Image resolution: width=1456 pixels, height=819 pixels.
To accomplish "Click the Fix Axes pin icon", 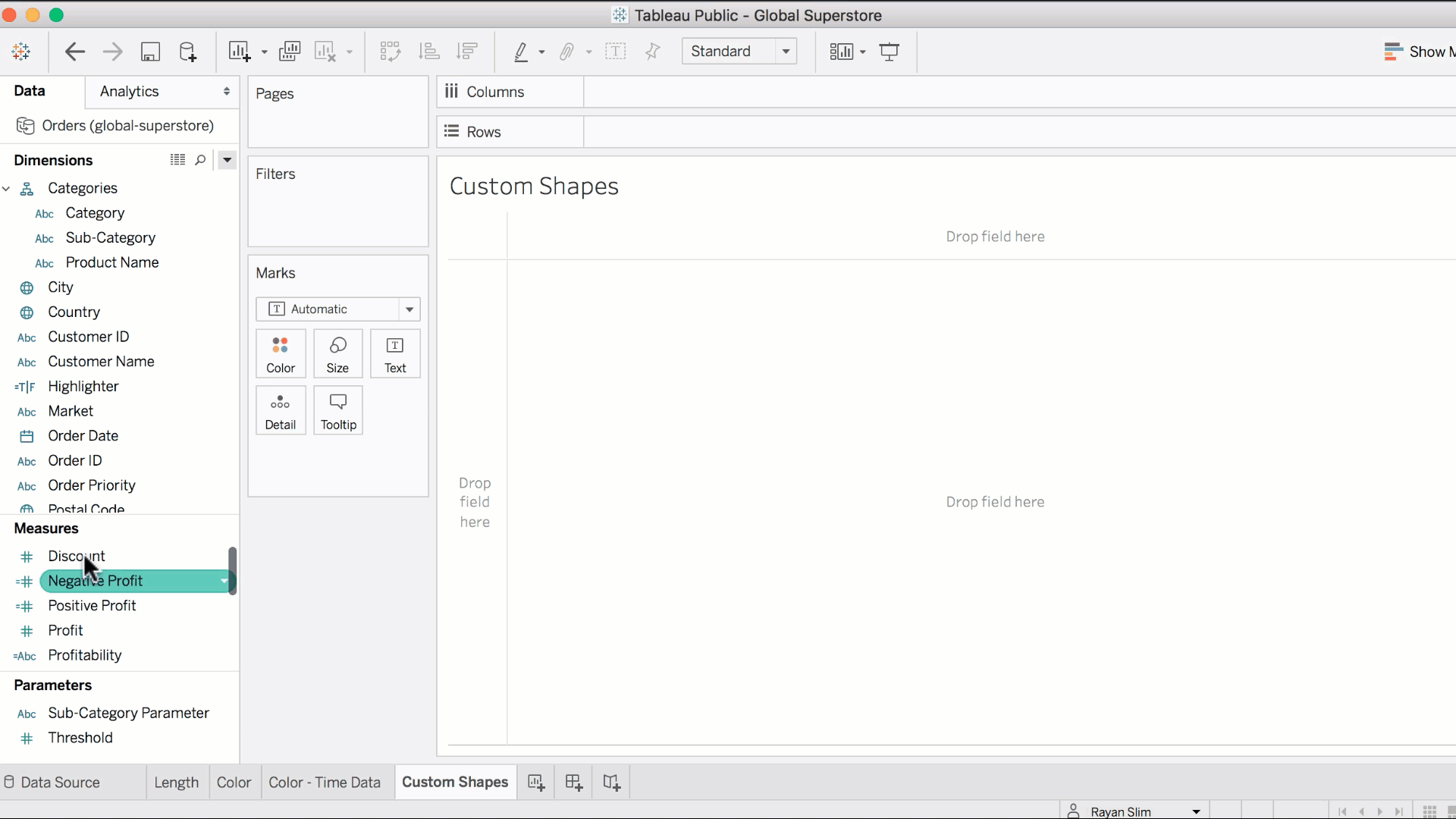I will click(652, 52).
